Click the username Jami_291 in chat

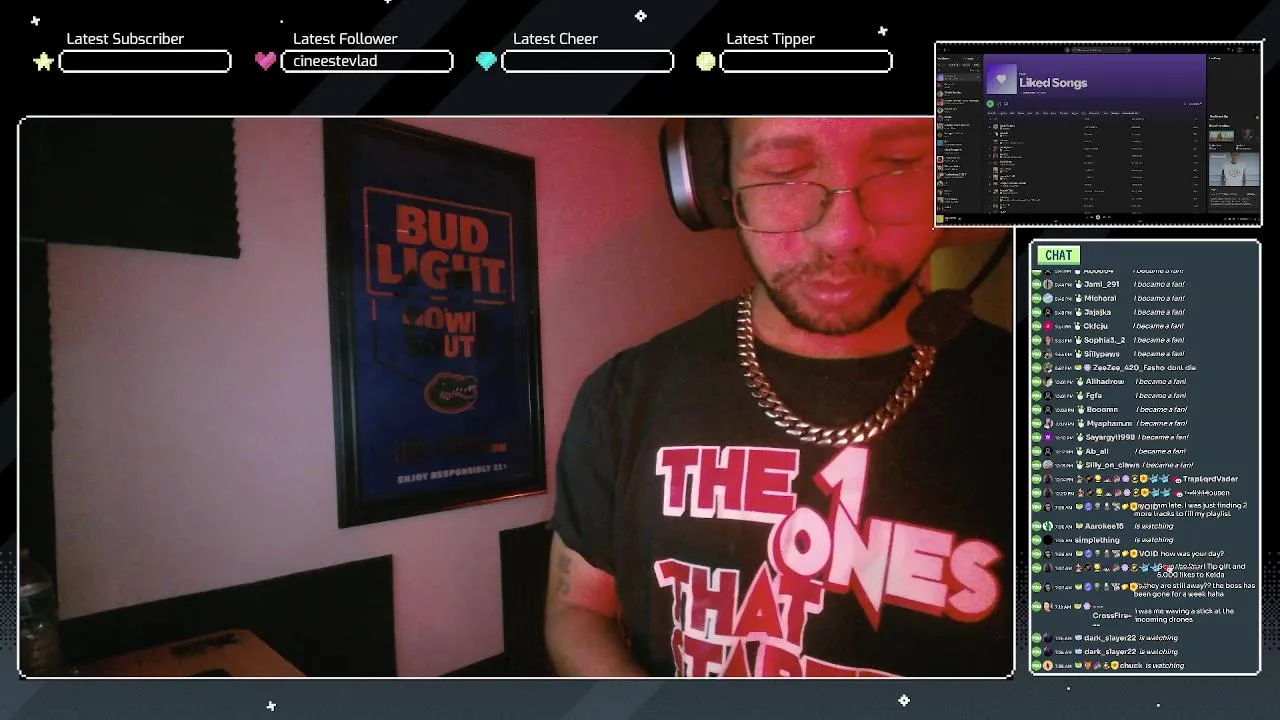click(x=1101, y=284)
